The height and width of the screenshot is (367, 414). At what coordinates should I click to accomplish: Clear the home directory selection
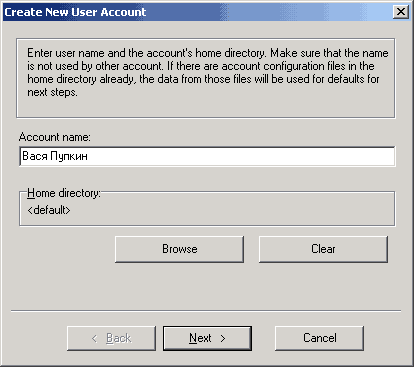tap(323, 249)
